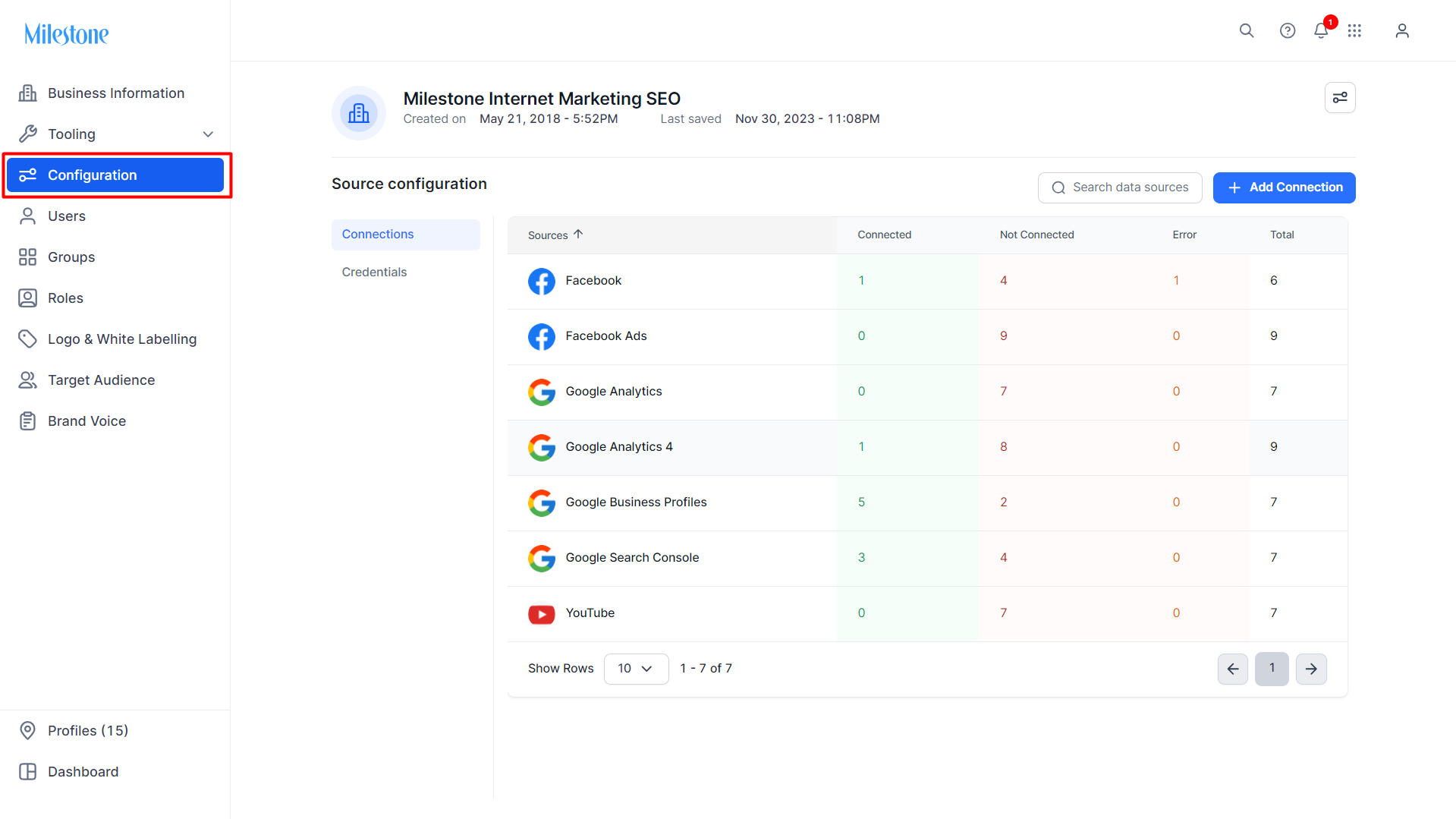1456x819 pixels.
Task: Click Facebook's error count of 1
Action: [x=1176, y=281]
